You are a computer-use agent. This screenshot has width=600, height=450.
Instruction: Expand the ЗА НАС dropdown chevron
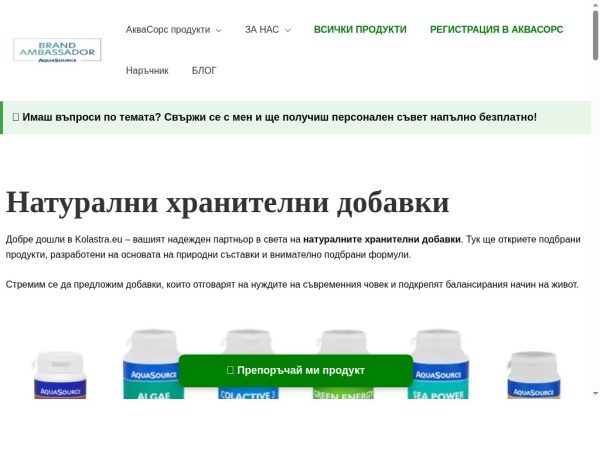point(288,30)
